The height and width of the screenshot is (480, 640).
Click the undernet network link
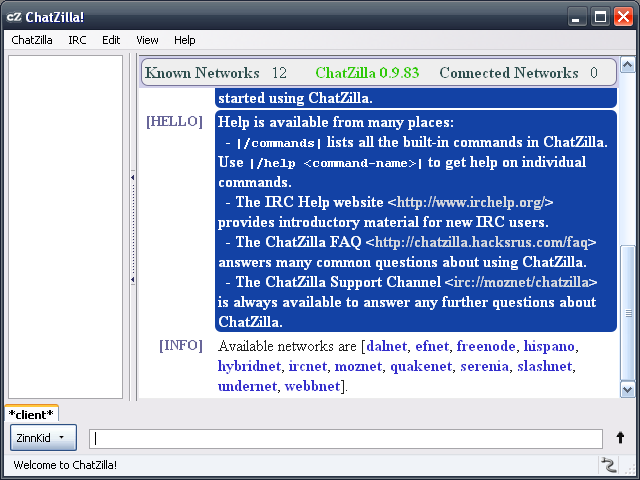(247, 386)
